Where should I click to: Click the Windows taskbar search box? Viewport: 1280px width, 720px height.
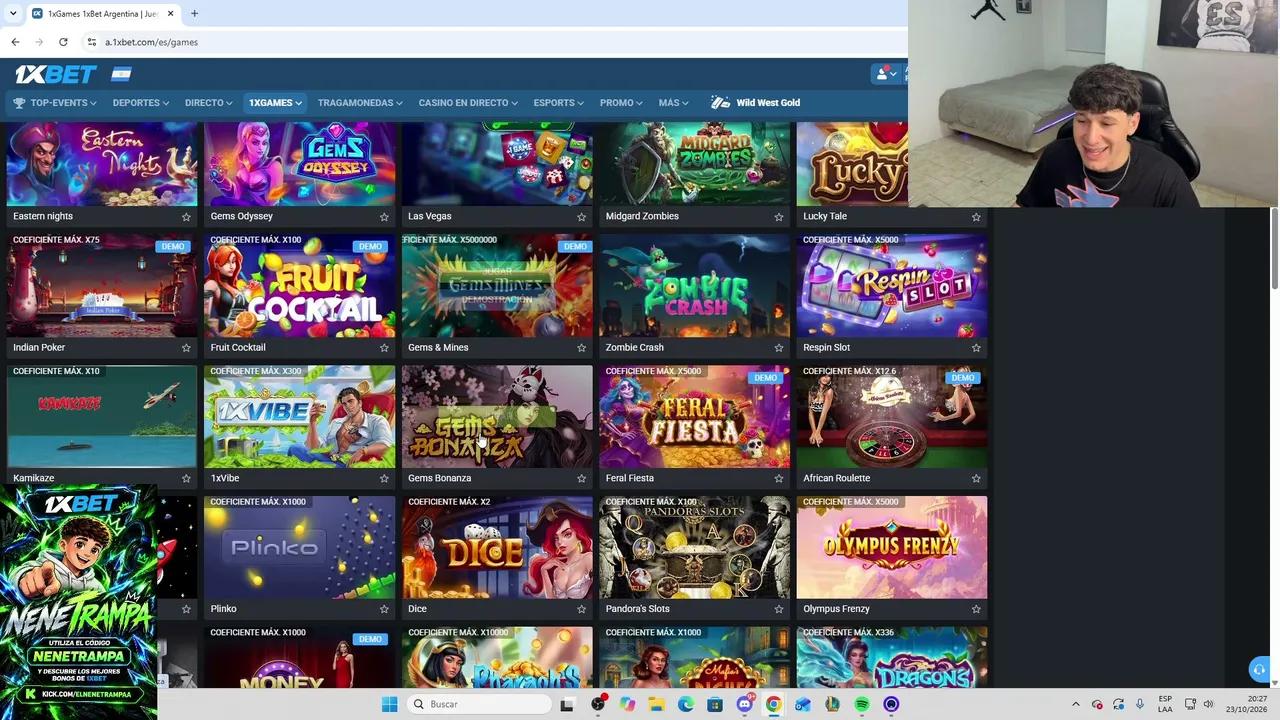tap(480, 704)
